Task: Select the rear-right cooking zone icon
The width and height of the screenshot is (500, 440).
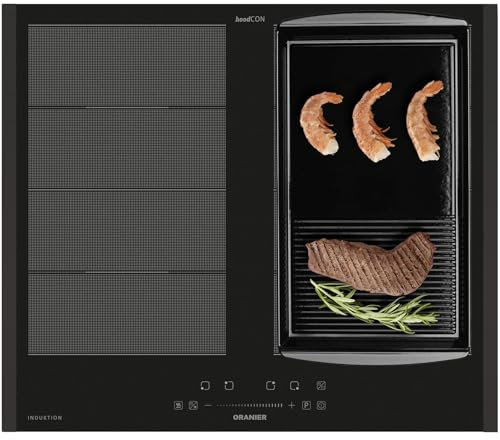Action: [270, 386]
